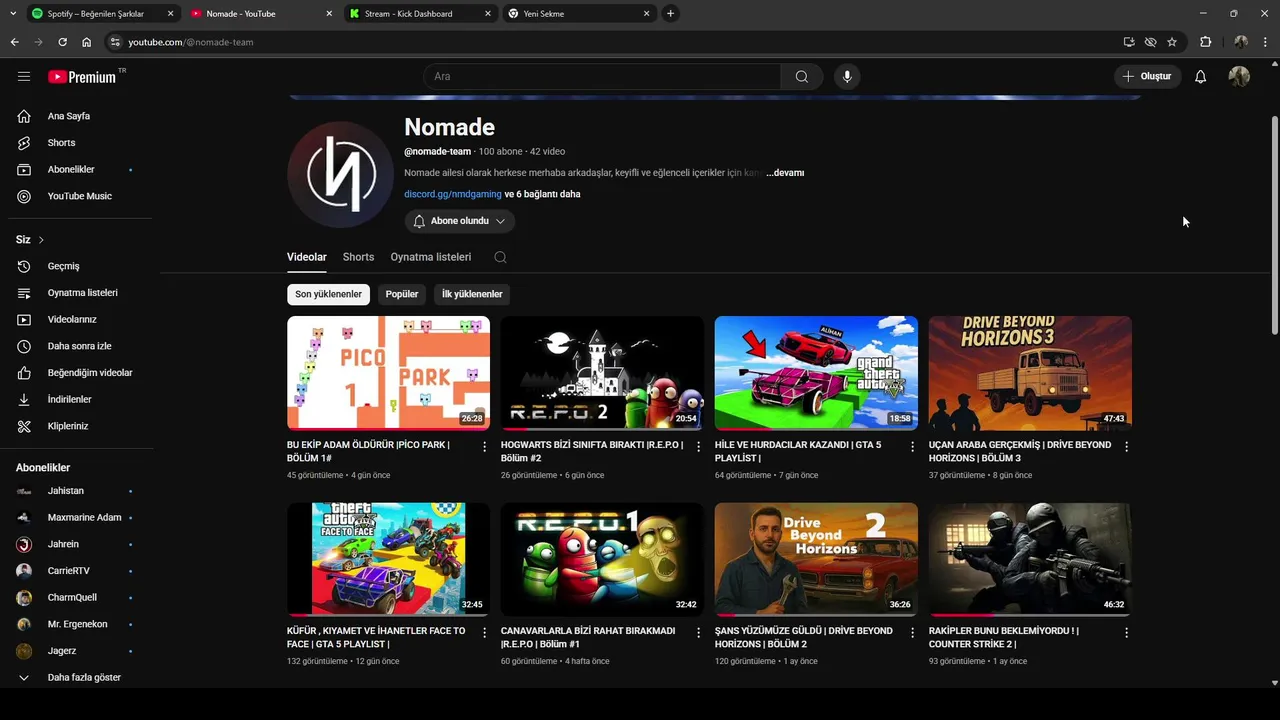
Task: Click the Ara search input field
Action: (602, 77)
